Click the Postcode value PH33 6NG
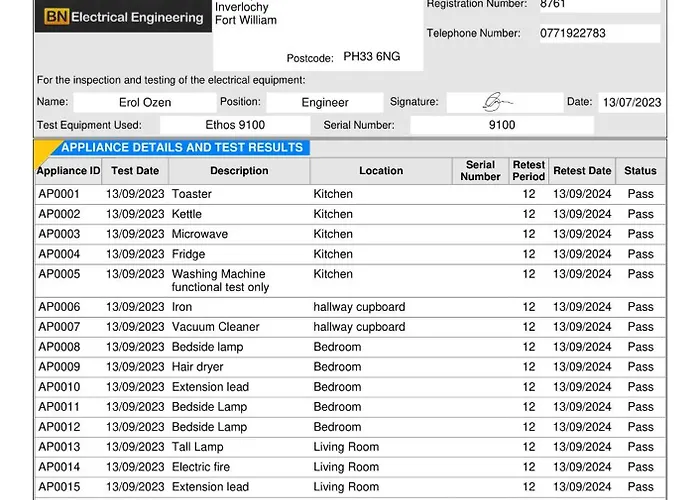The width and height of the screenshot is (700, 500). pos(371,56)
